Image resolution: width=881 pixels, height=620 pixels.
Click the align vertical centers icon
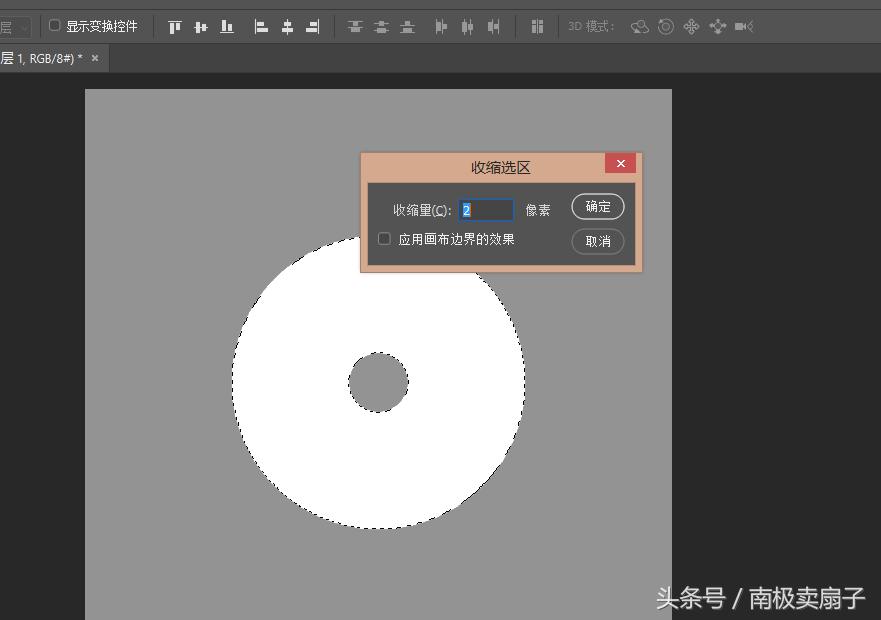coord(199,26)
